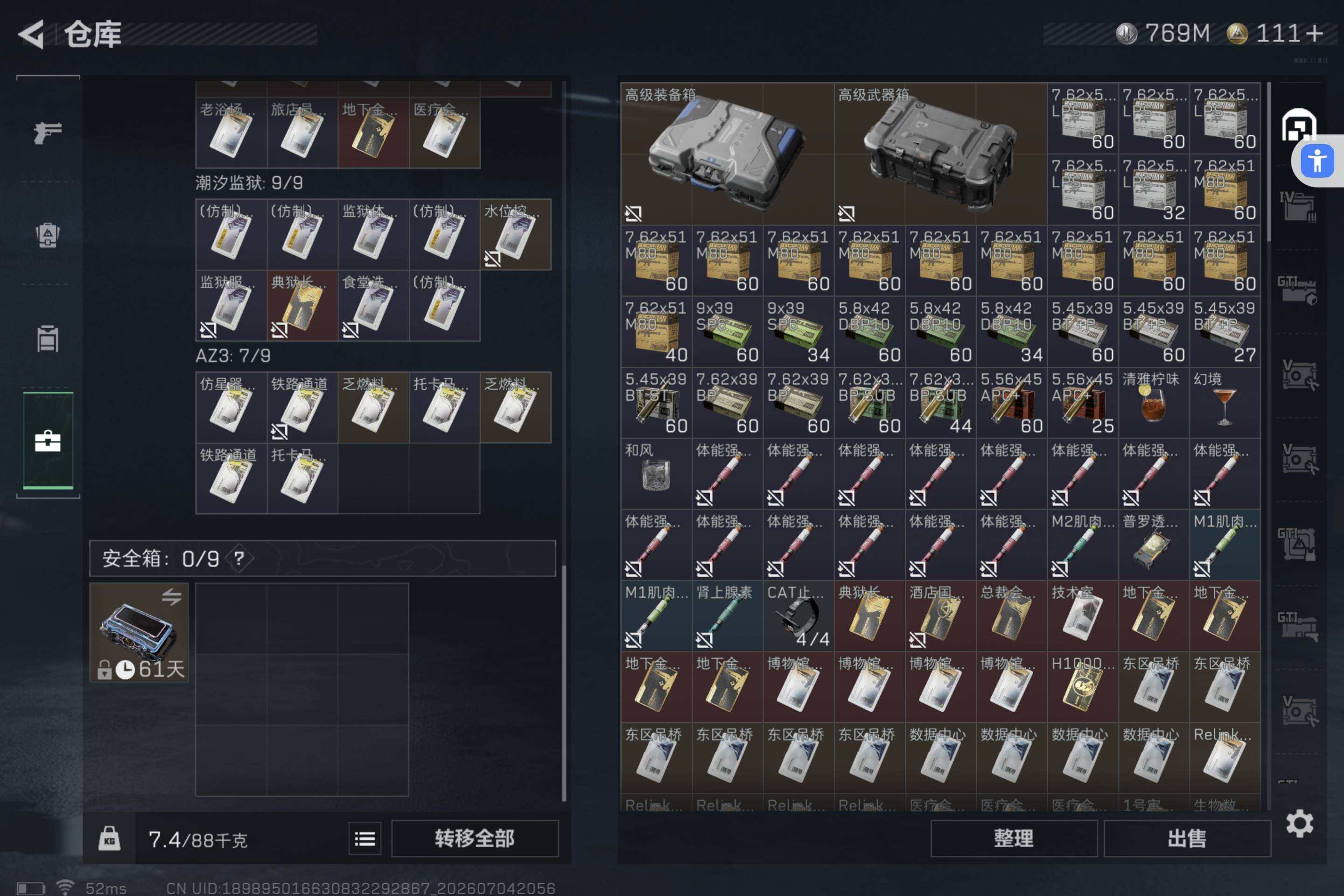The height and width of the screenshot is (896, 1344).
Task: Click the blue accessibility figure icon
Action: tap(1317, 161)
